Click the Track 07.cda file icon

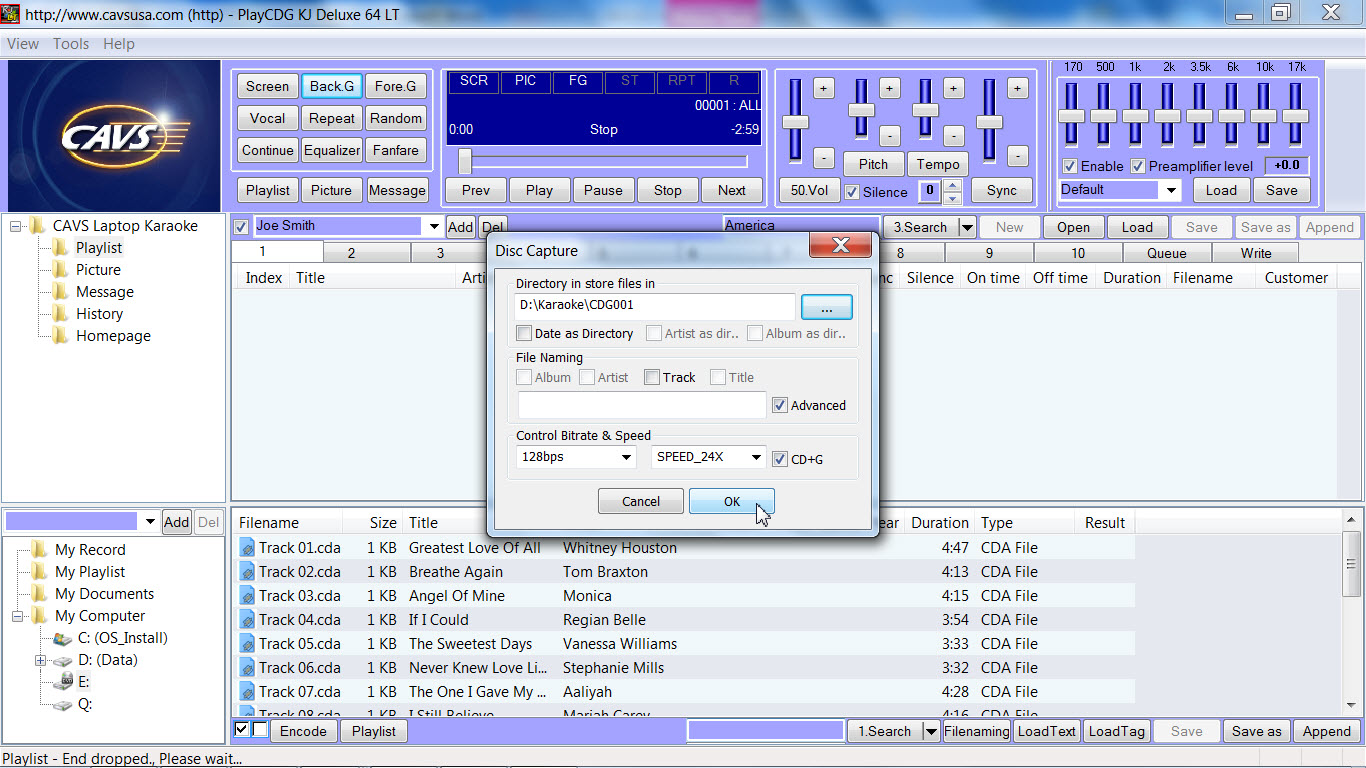tap(247, 692)
